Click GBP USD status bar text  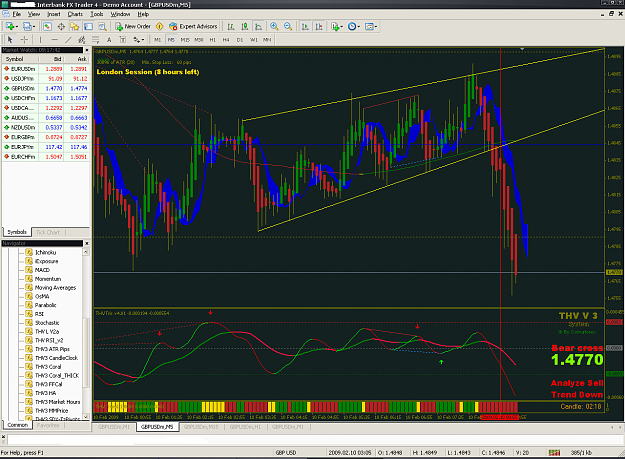click(286, 453)
